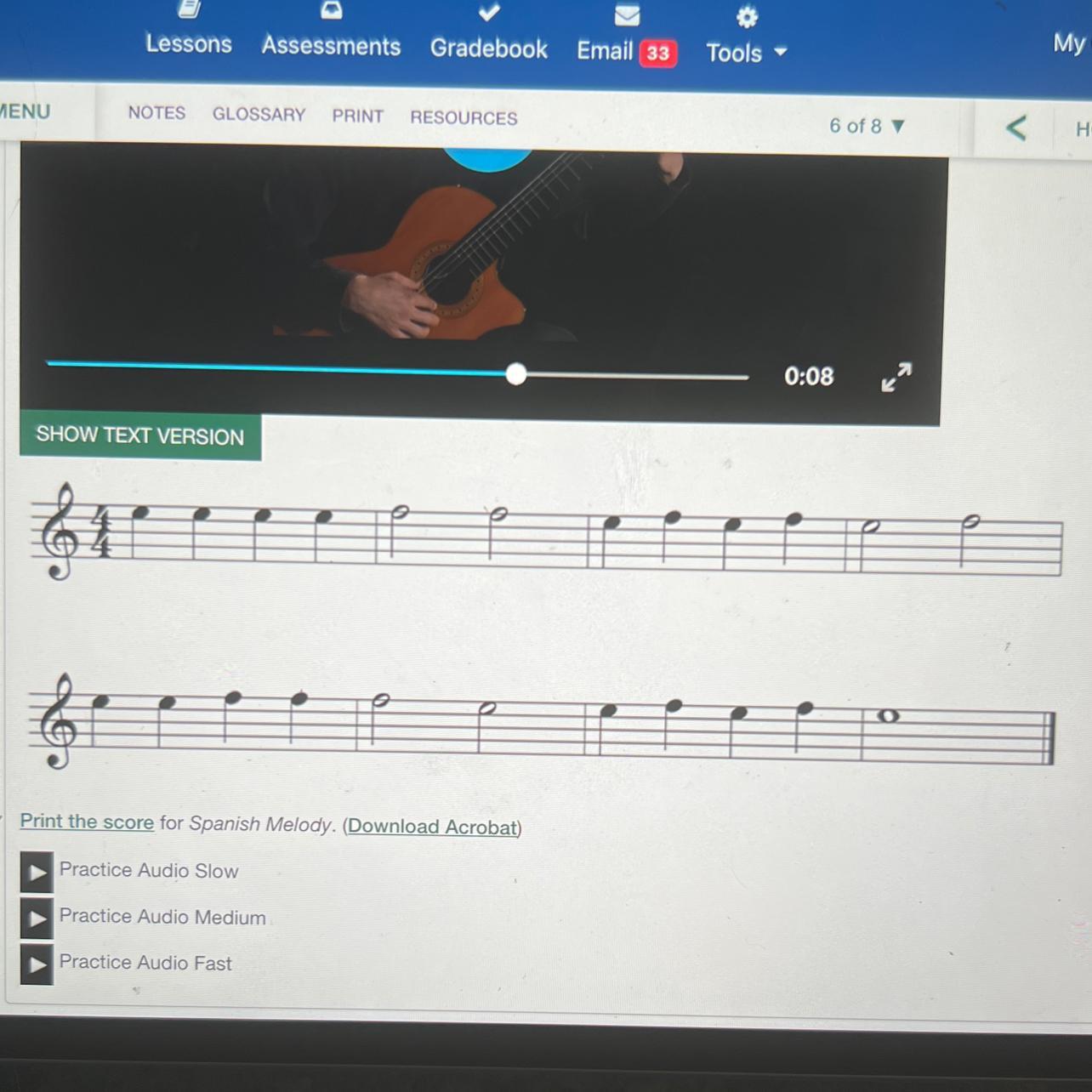Viewport: 1092px width, 1092px height.
Task: Open the Assessments section
Action: (x=331, y=45)
